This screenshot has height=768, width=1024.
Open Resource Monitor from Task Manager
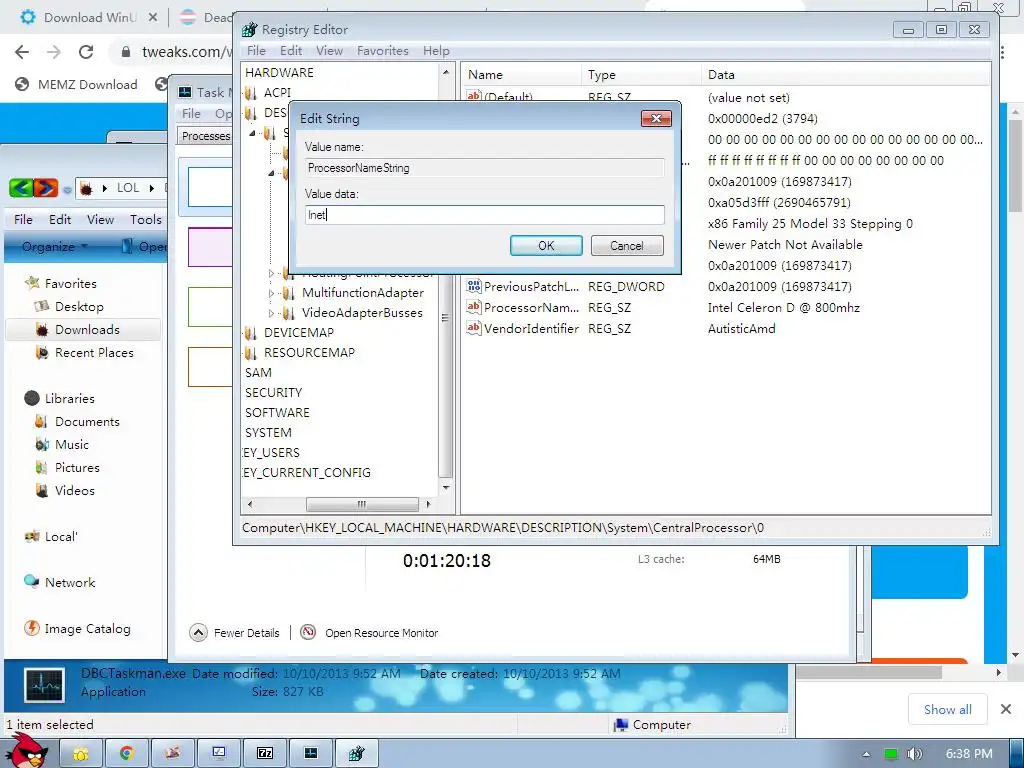(x=369, y=633)
